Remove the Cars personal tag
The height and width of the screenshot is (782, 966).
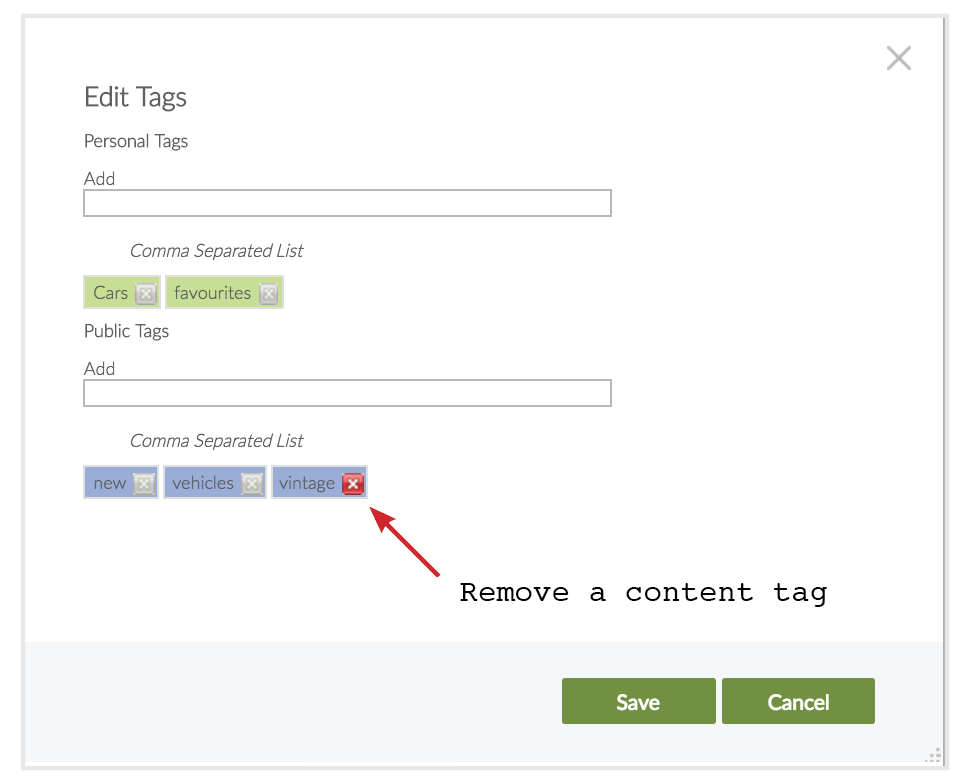146,294
